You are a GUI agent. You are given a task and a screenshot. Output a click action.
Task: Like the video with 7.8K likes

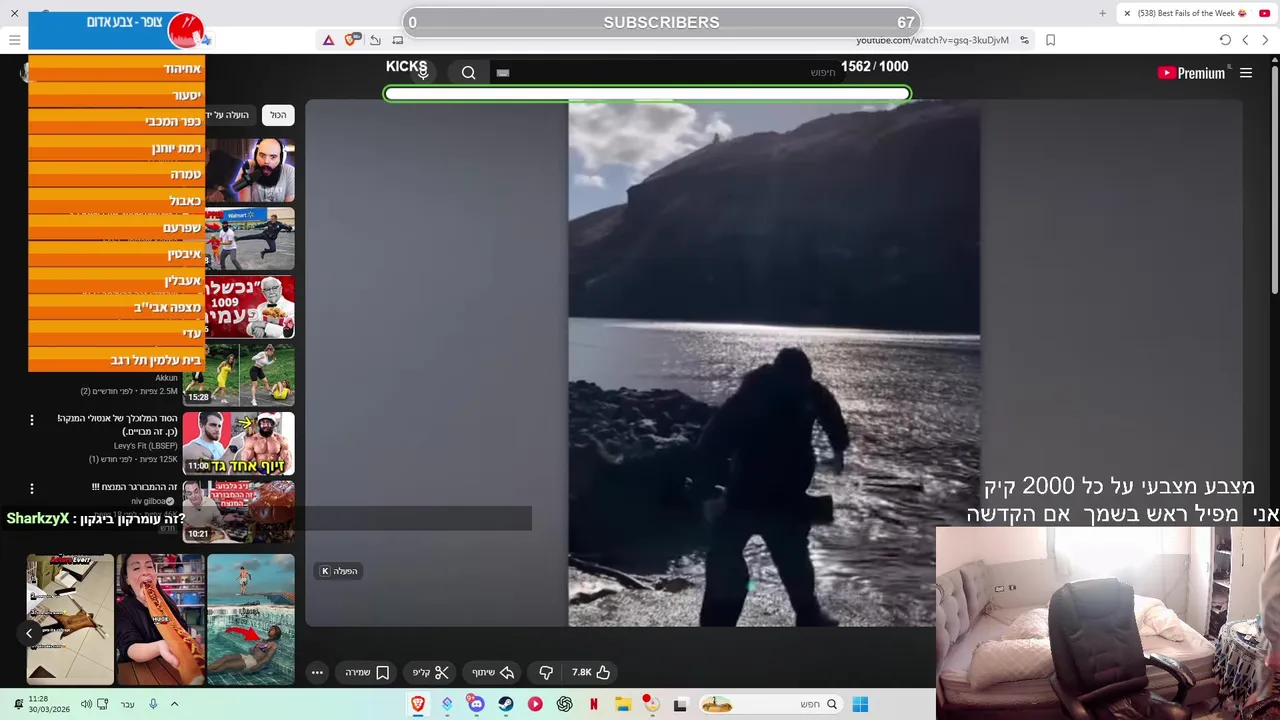(590, 672)
